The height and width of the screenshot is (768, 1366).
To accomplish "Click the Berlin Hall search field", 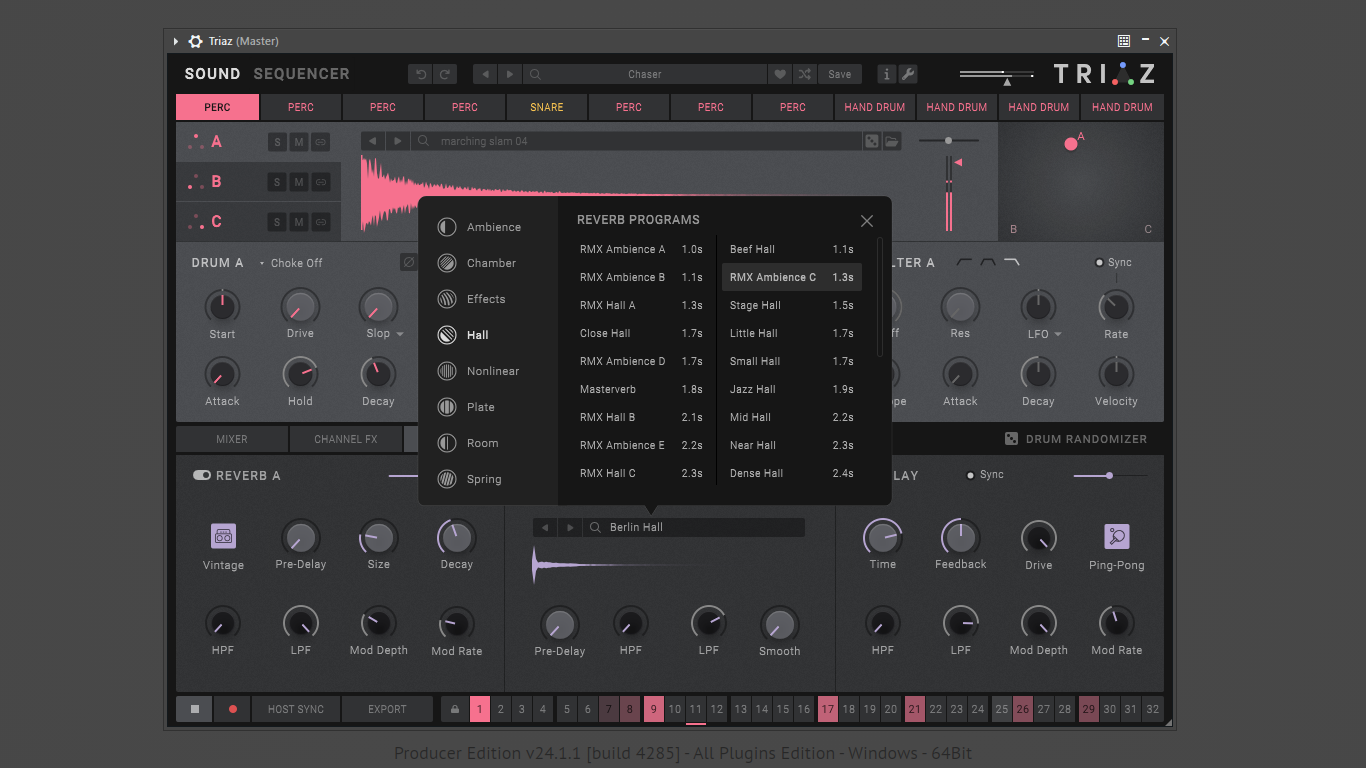I will click(695, 527).
